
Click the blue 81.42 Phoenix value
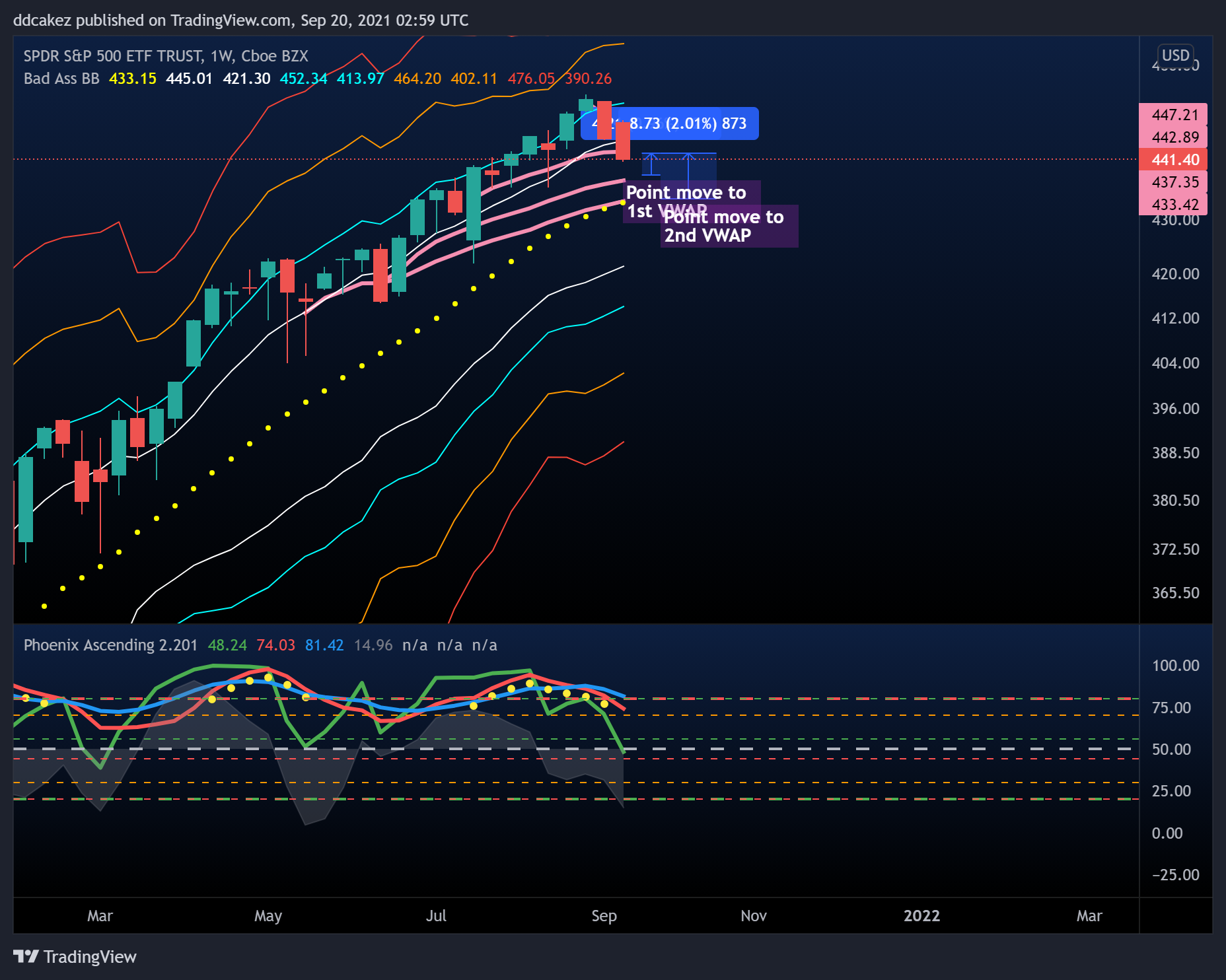click(x=324, y=645)
